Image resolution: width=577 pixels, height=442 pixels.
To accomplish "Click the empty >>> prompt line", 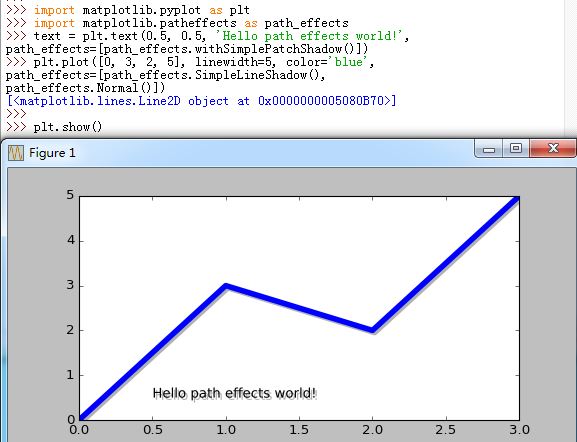I will pos(16,114).
